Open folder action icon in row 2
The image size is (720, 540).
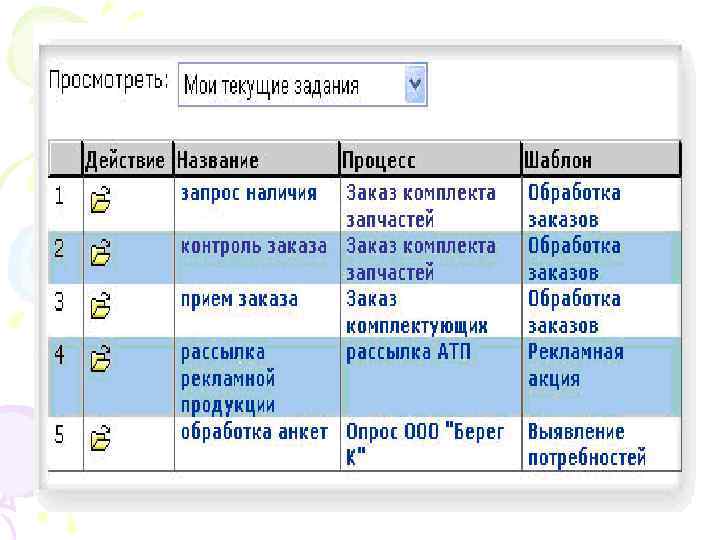tap(101, 253)
